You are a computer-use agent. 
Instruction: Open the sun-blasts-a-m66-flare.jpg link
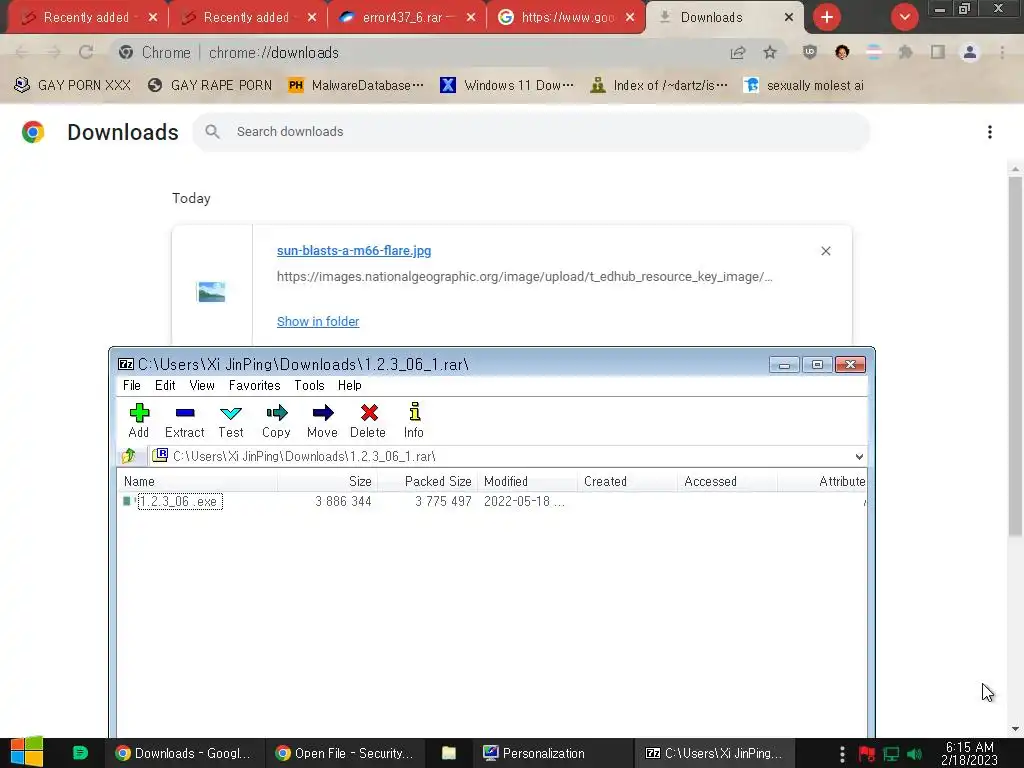[x=354, y=251]
